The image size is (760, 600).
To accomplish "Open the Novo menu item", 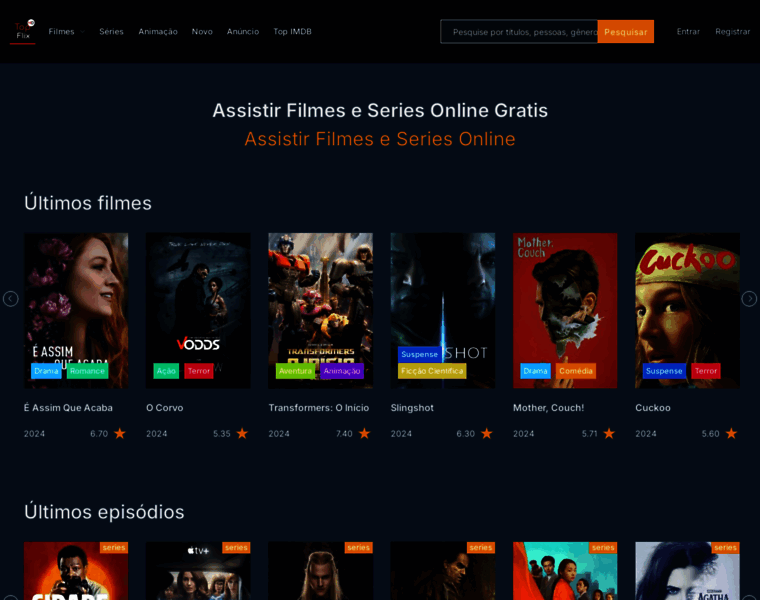I will (x=202, y=32).
